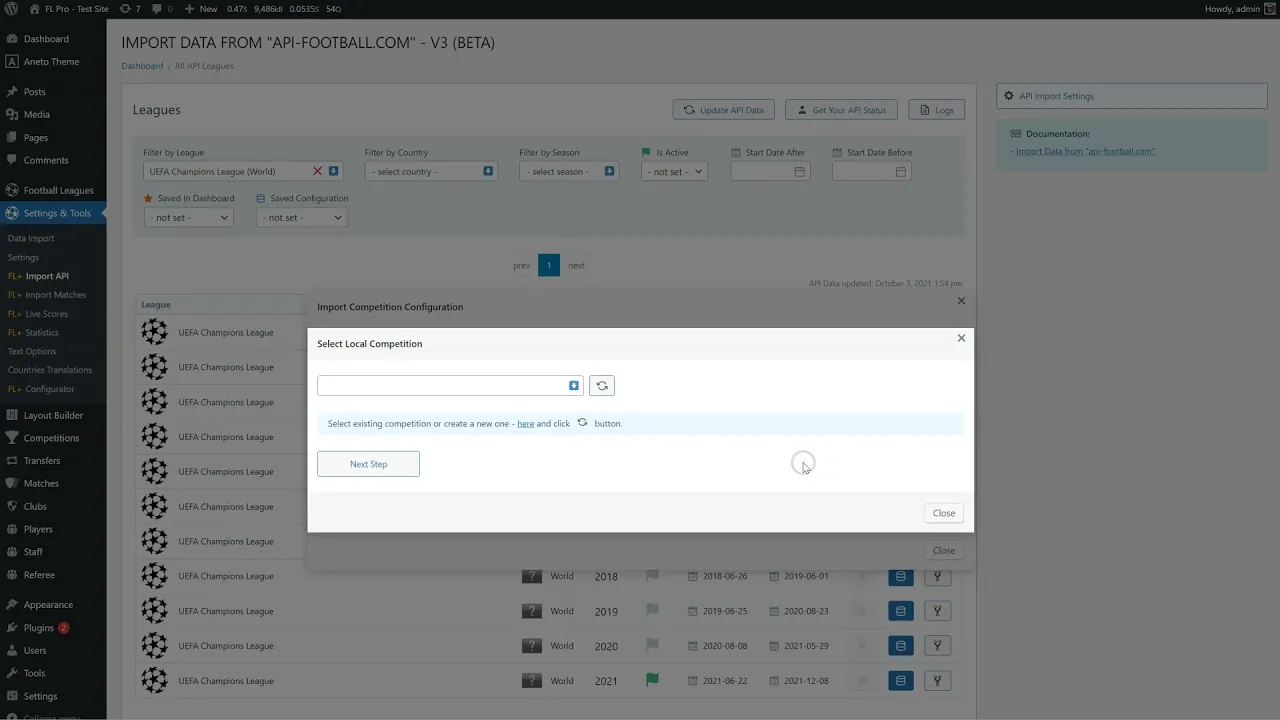Image resolution: width=1280 pixels, height=720 pixels.
Task: Click the Football Leagues ball icon
Action: [x=12, y=190]
